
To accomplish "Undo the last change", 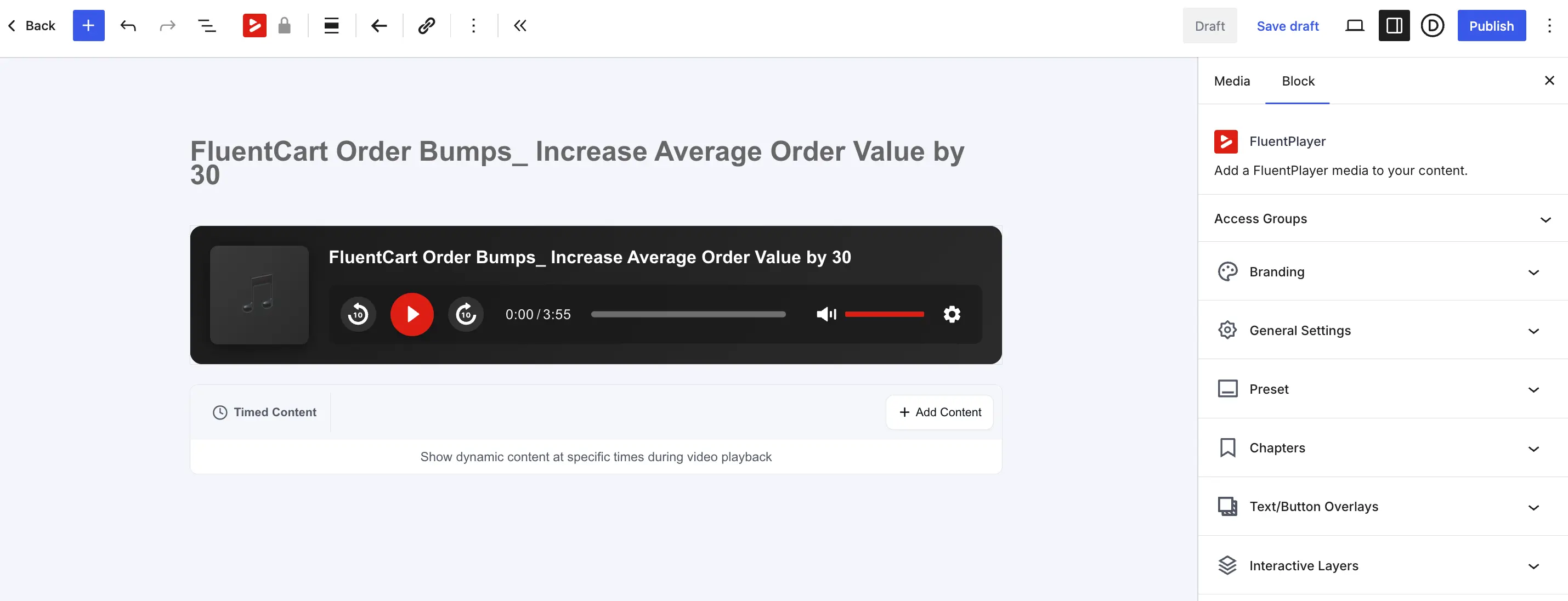I will (128, 26).
